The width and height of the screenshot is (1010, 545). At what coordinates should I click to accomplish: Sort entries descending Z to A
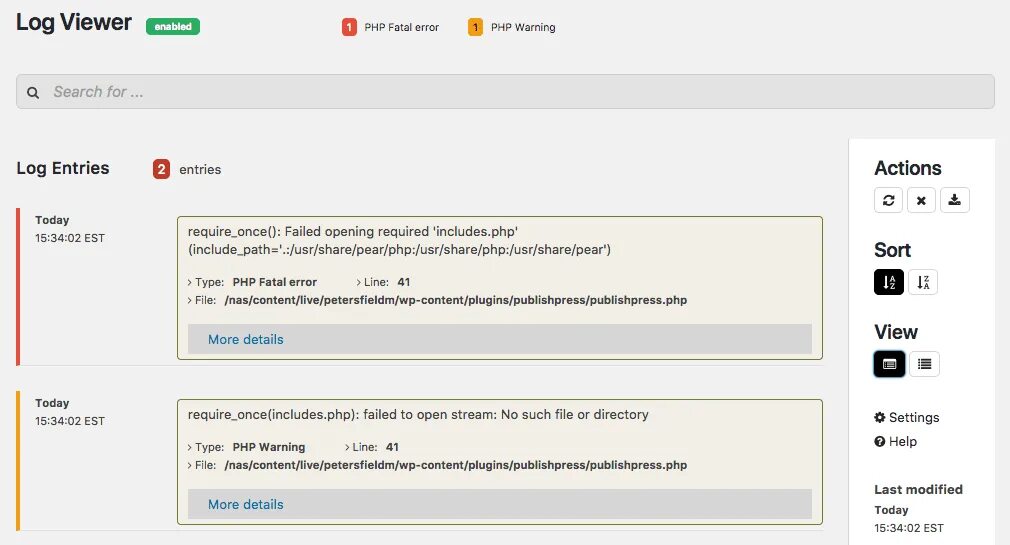point(923,282)
